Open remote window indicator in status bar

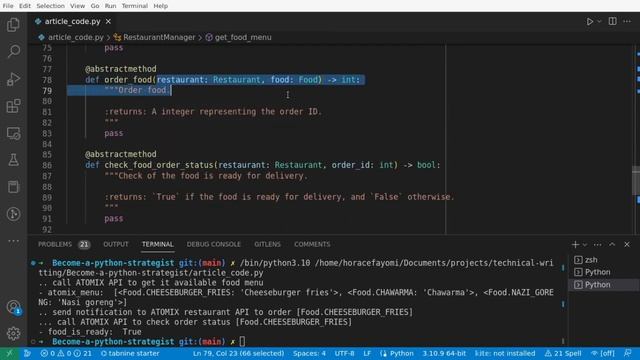point(9,353)
